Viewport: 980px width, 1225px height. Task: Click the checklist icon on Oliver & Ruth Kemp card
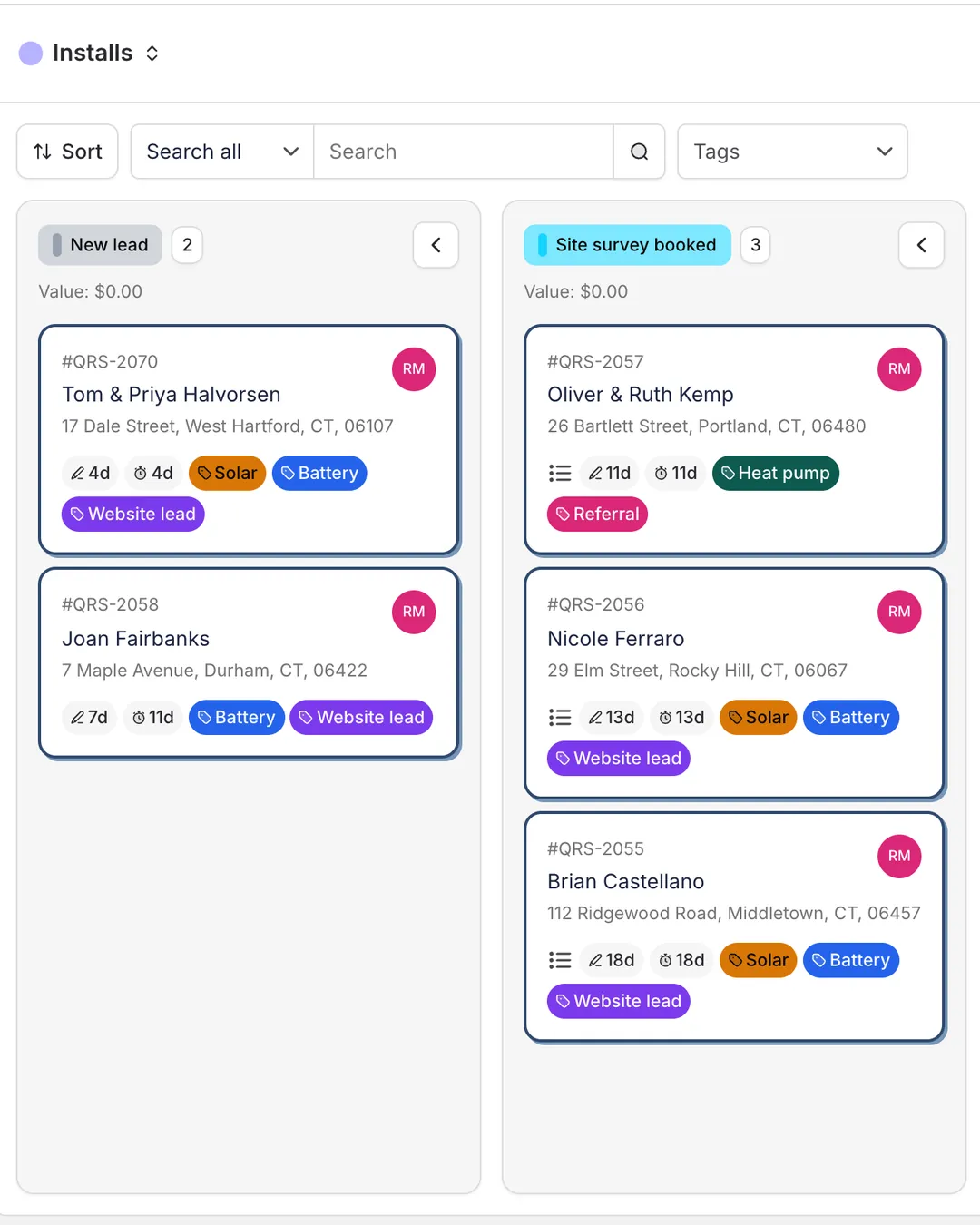pos(560,473)
